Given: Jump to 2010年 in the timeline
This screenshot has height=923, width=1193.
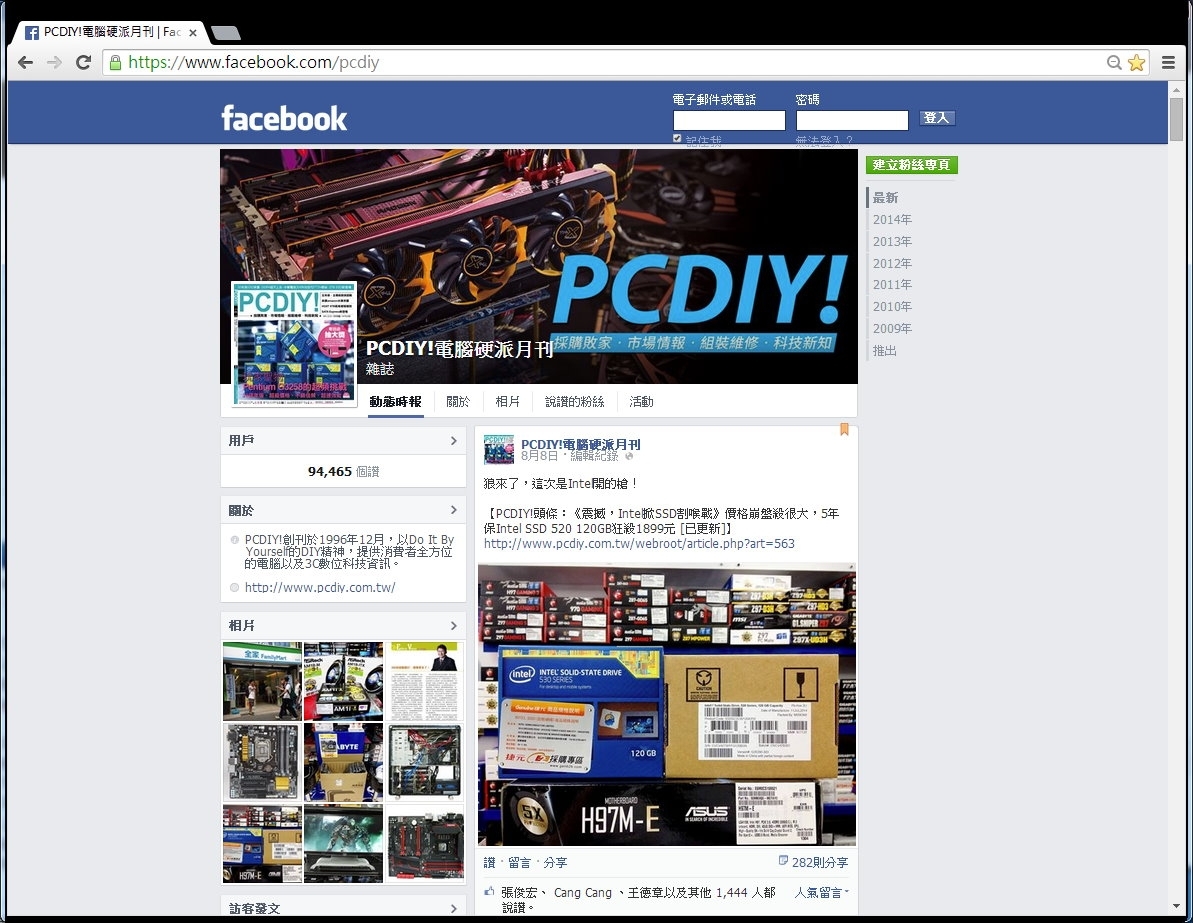Looking at the screenshot, I should (x=892, y=307).
